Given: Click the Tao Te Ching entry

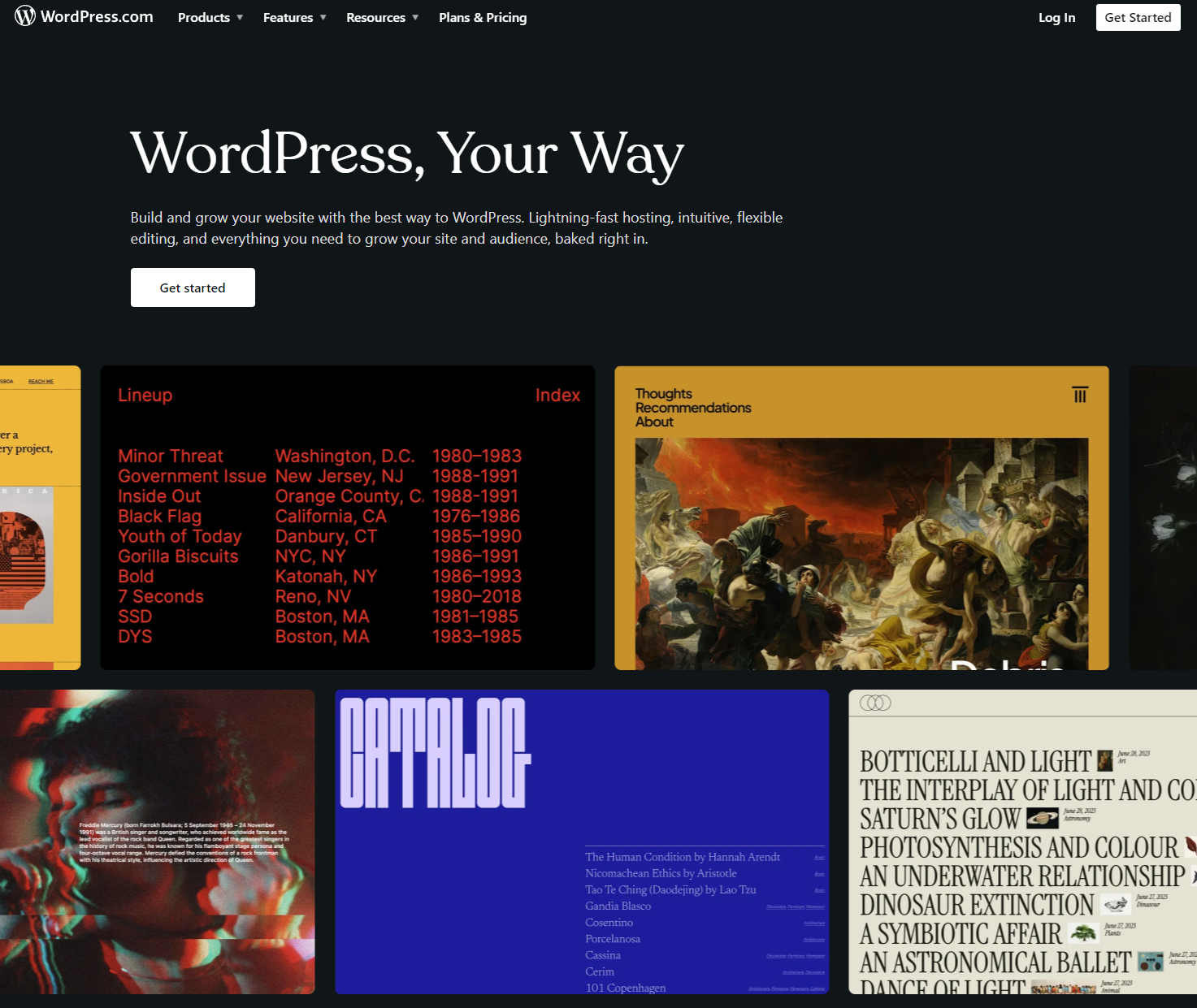Looking at the screenshot, I should [x=671, y=889].
